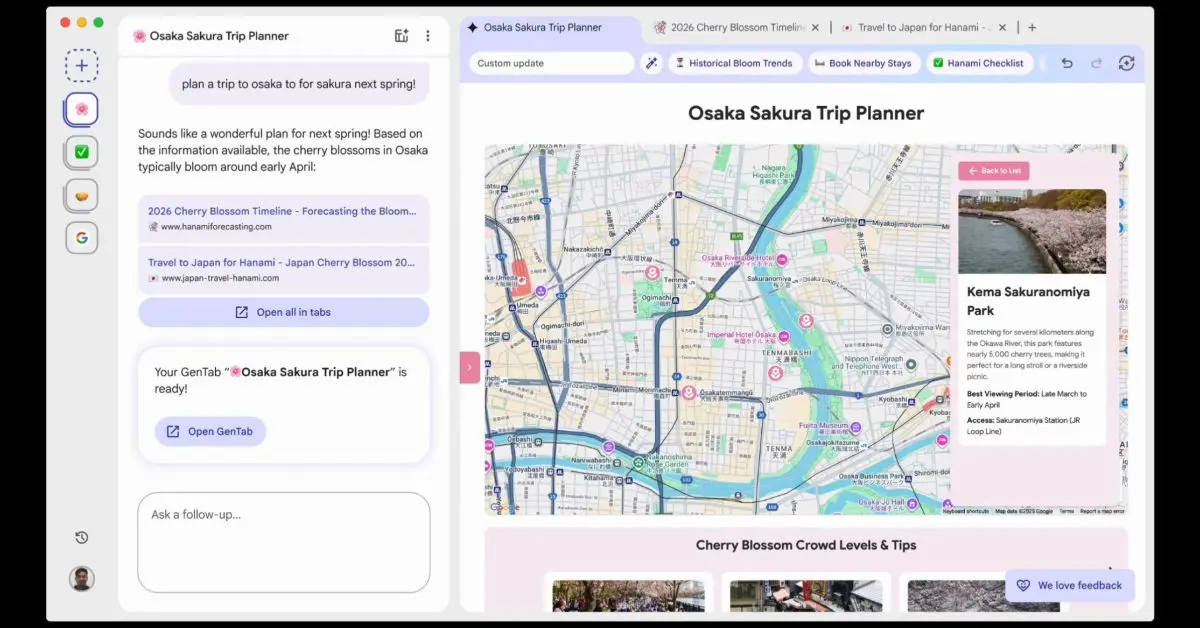Click the magic wand icon beside Custom update
This screenshot has height=628, width=1200.
click(x=651, y=63)
